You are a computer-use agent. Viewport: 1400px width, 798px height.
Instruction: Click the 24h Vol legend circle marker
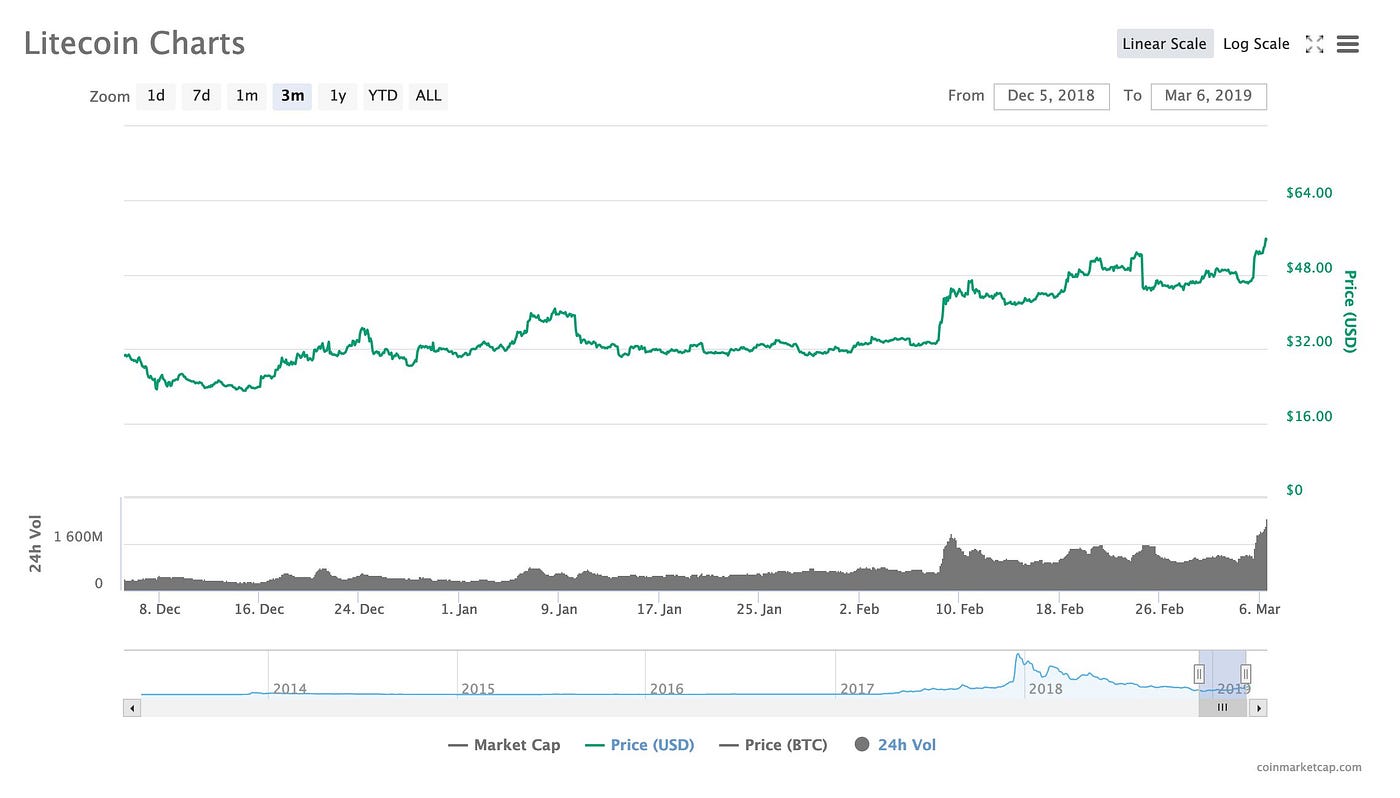coord(862,745)
